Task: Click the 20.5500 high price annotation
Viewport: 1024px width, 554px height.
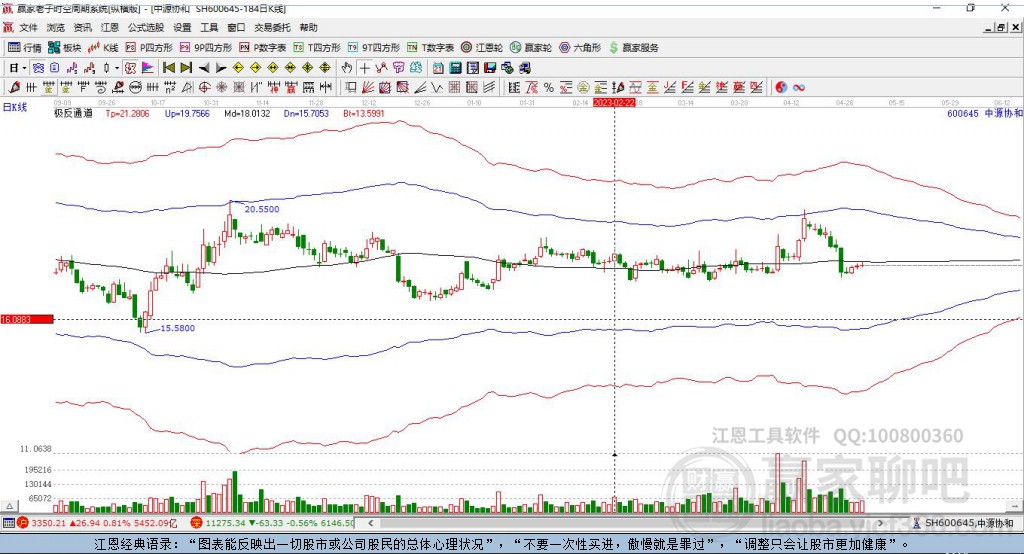Action: (262, 209)
